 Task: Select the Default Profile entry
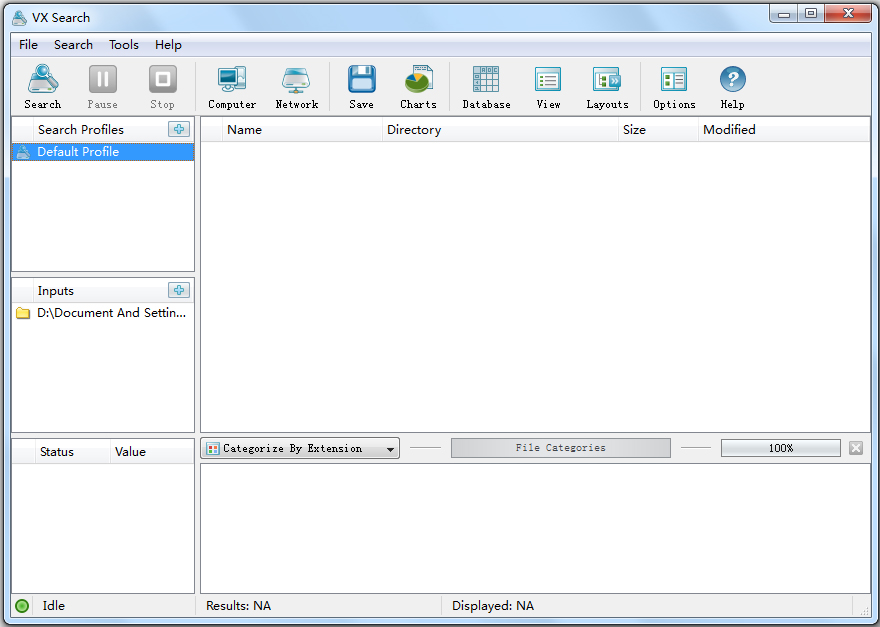click(78, 152)
